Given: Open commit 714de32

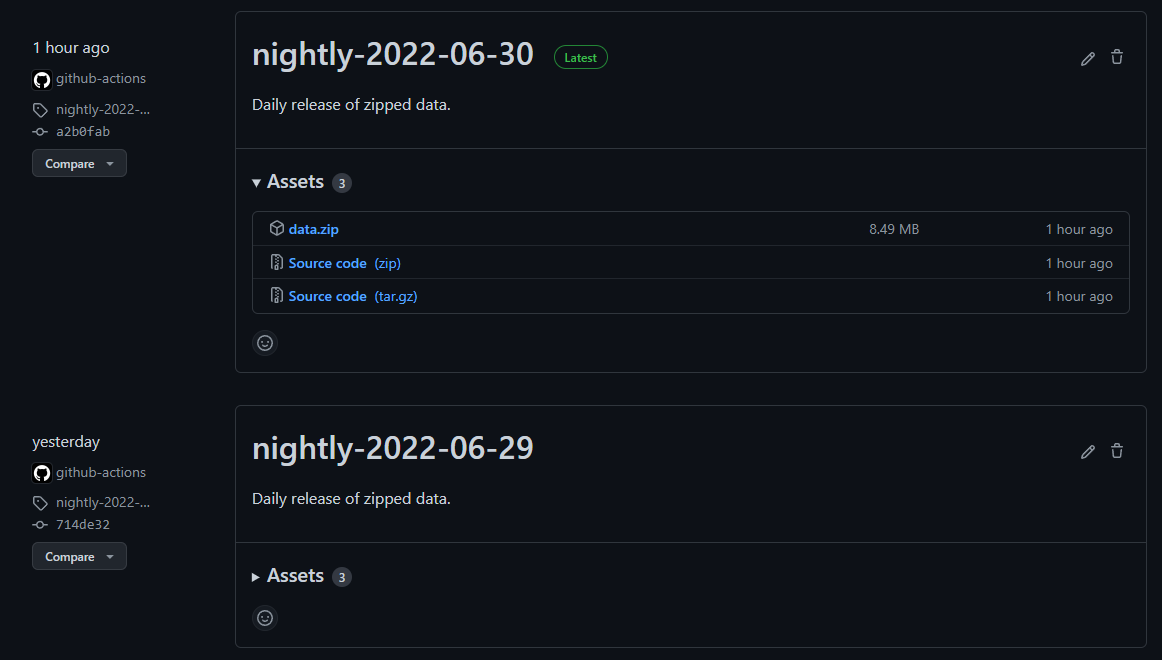Looking at the screenshot, I should (x=83, y=524).
